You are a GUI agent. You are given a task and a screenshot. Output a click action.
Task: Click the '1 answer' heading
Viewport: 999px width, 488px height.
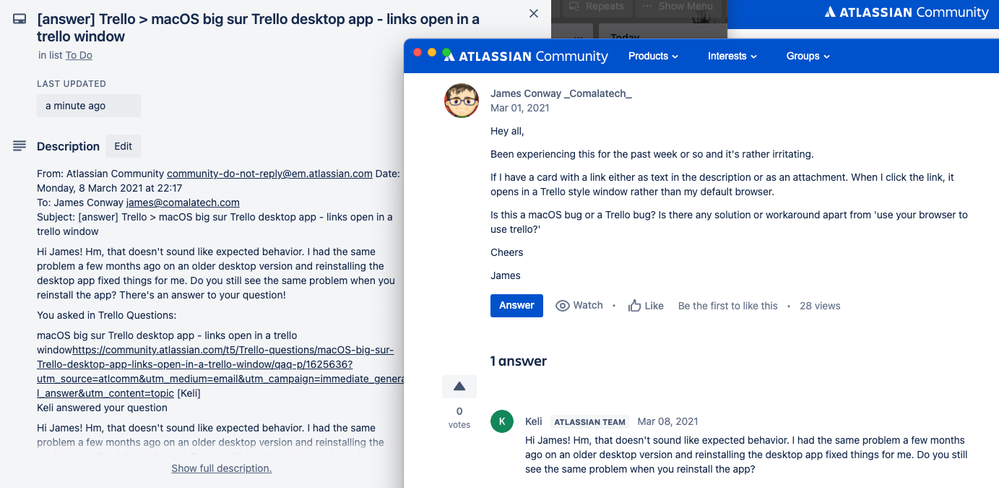(x=519, y=361)
